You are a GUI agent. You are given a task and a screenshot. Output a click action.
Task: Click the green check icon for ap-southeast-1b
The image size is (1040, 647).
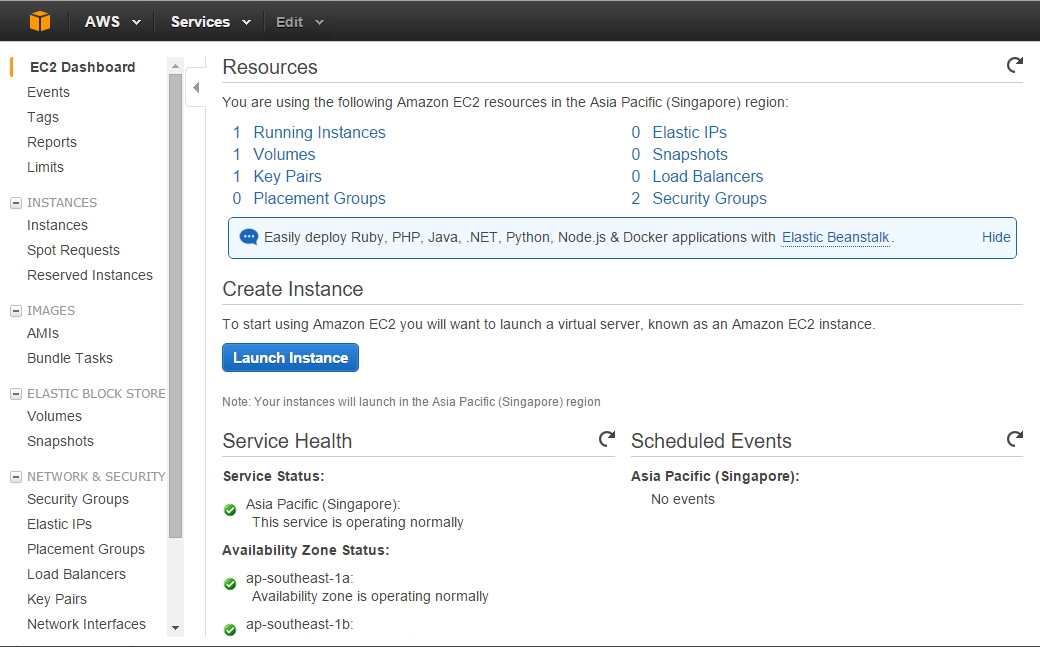point(230,630)
